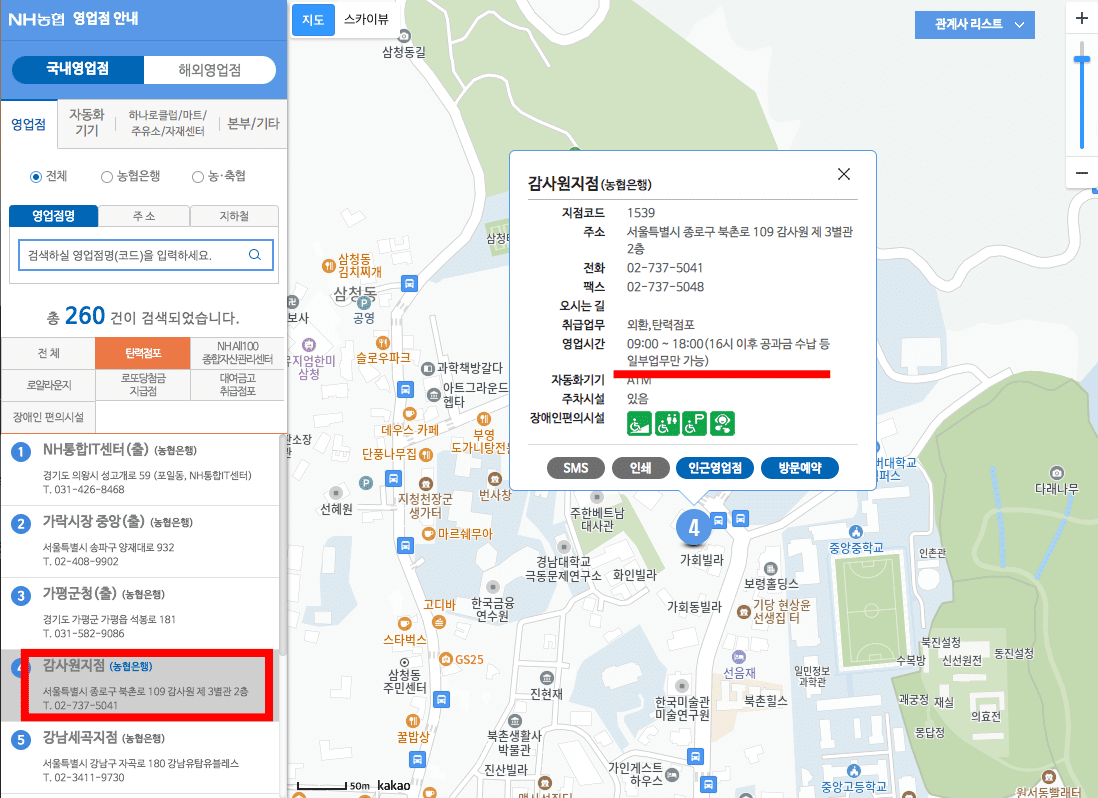Screen dimensions: 1098x798
Task: Click the 꿀밥상 restaurant icon
Action: [412, 720]
